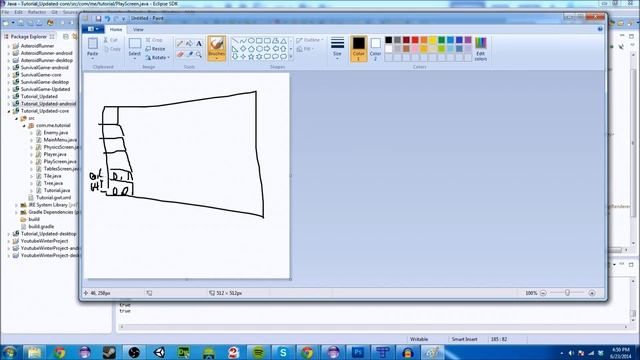Pick the five-point star shape
This screenshot has width=640, height=360.
251,56
